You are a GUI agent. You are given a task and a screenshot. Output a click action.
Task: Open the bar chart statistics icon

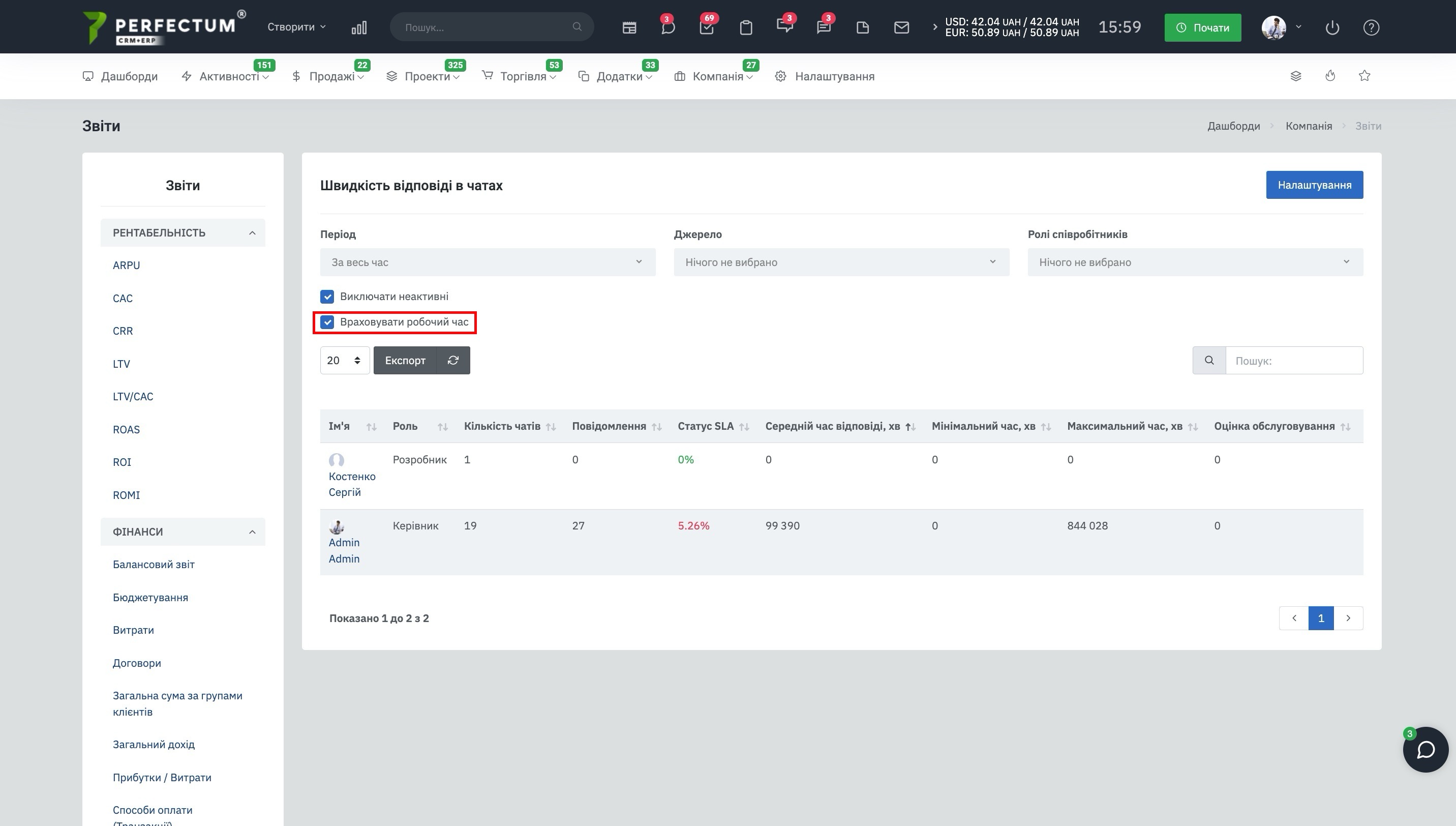coord(359,27)
